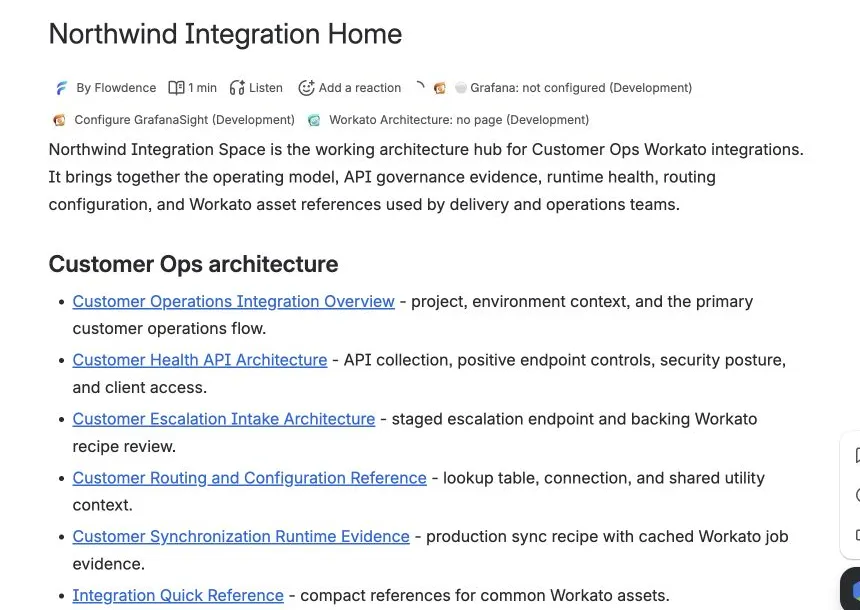Screen dimensions: 860x610
Task: Open Customer Operations Integration Overview link
Action: coord(234,301)
